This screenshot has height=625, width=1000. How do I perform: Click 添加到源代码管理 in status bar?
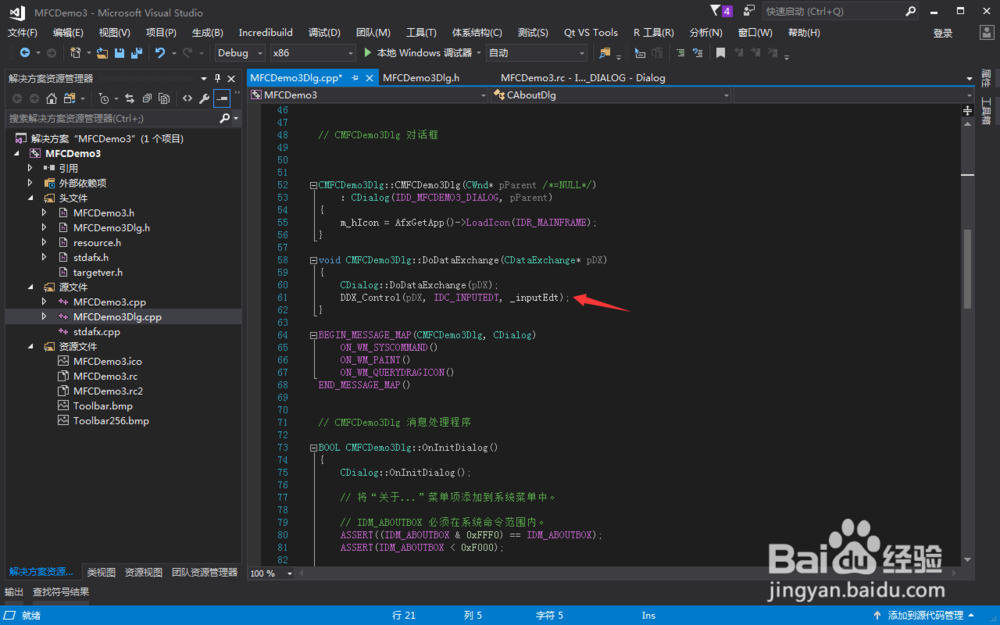(x=925, y=615)
